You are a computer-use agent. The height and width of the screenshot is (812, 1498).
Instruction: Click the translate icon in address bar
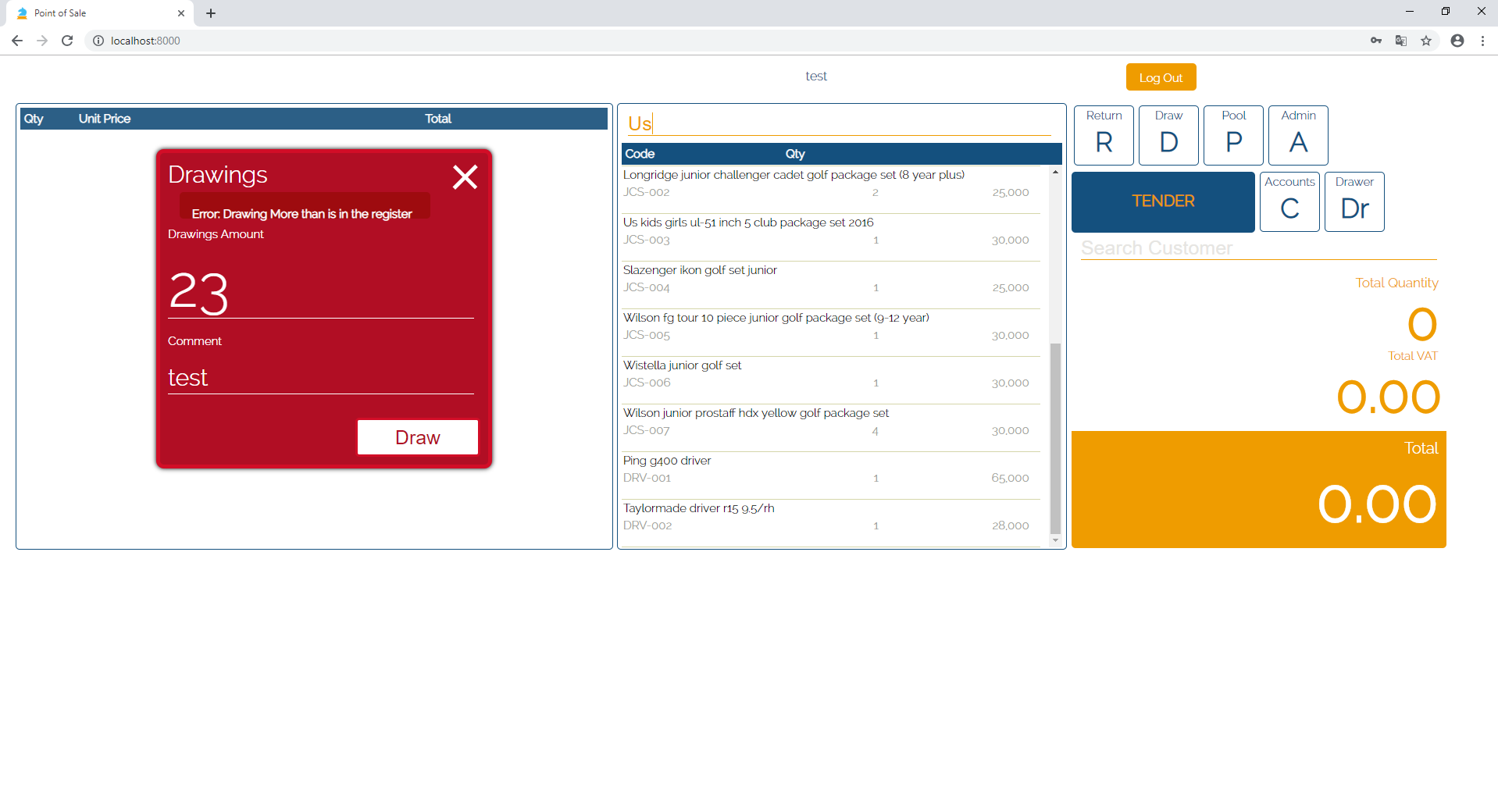[x=1400, y=41]
